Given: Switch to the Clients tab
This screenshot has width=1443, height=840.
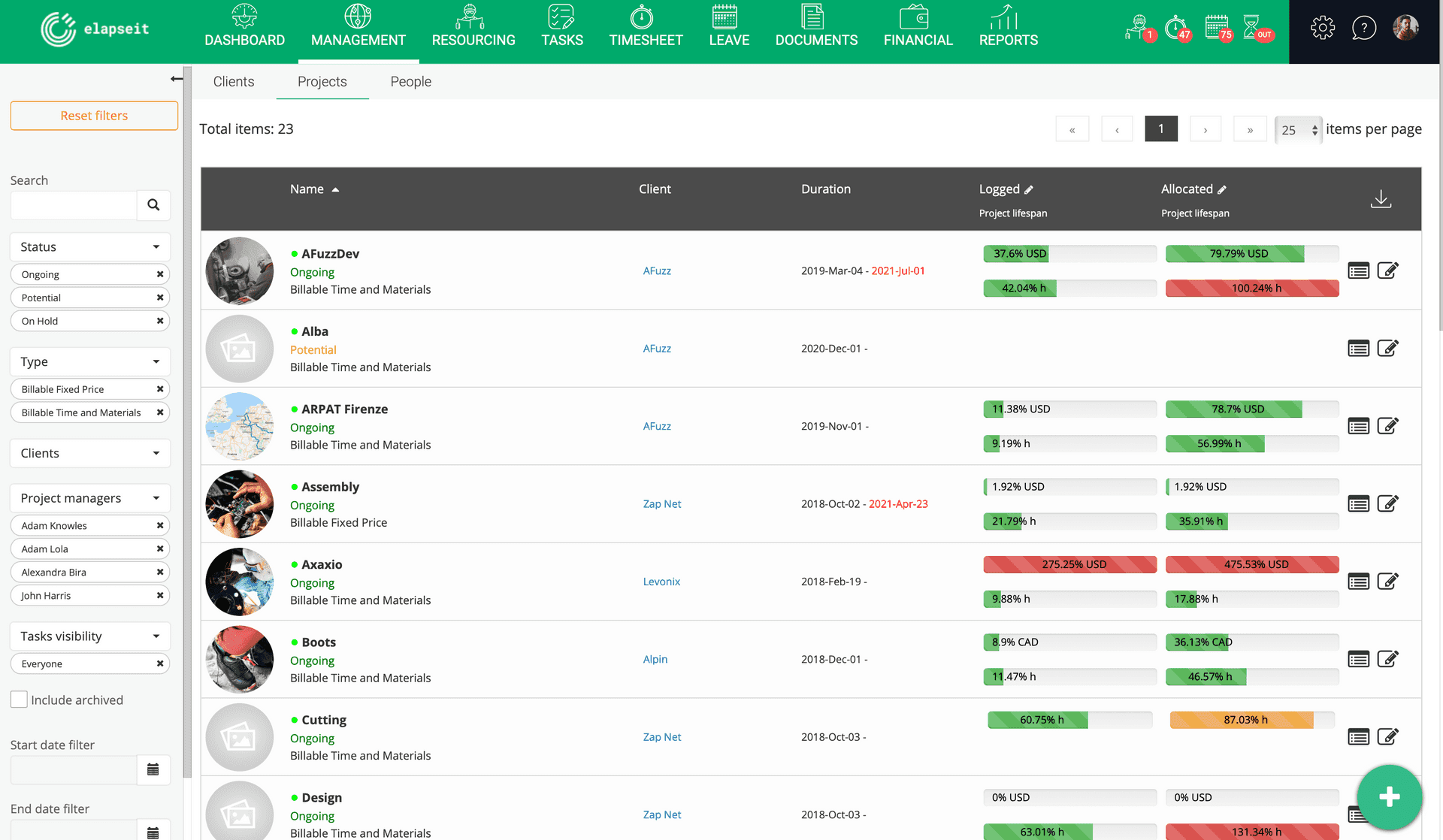Looking at the screenshot, I should (x=234, y=81).
